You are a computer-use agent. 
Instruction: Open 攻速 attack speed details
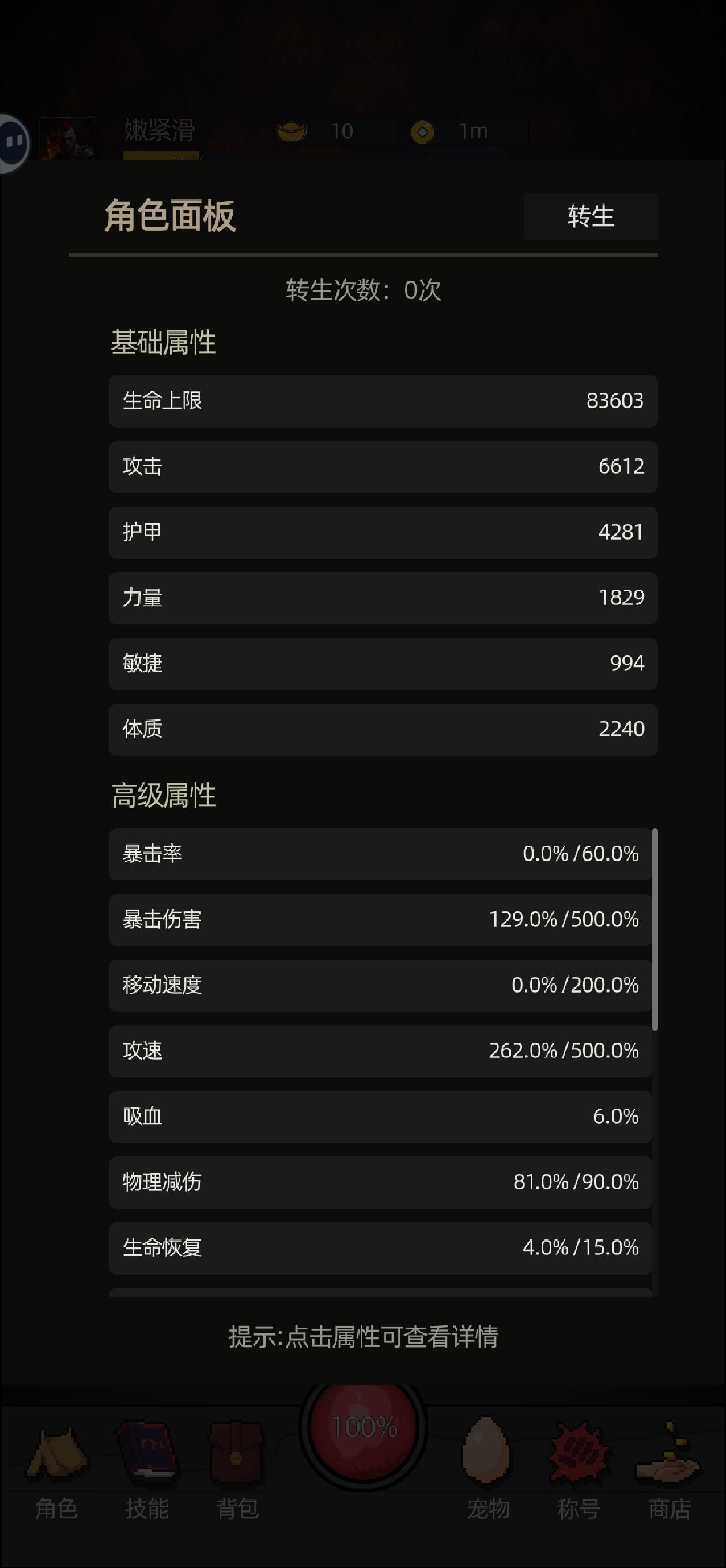tap(380, 1051)
